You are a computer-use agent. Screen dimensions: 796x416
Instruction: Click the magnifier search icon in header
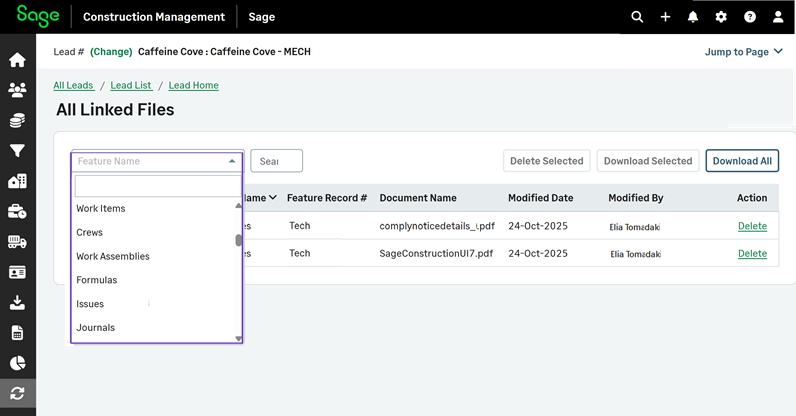click(637, 17)
